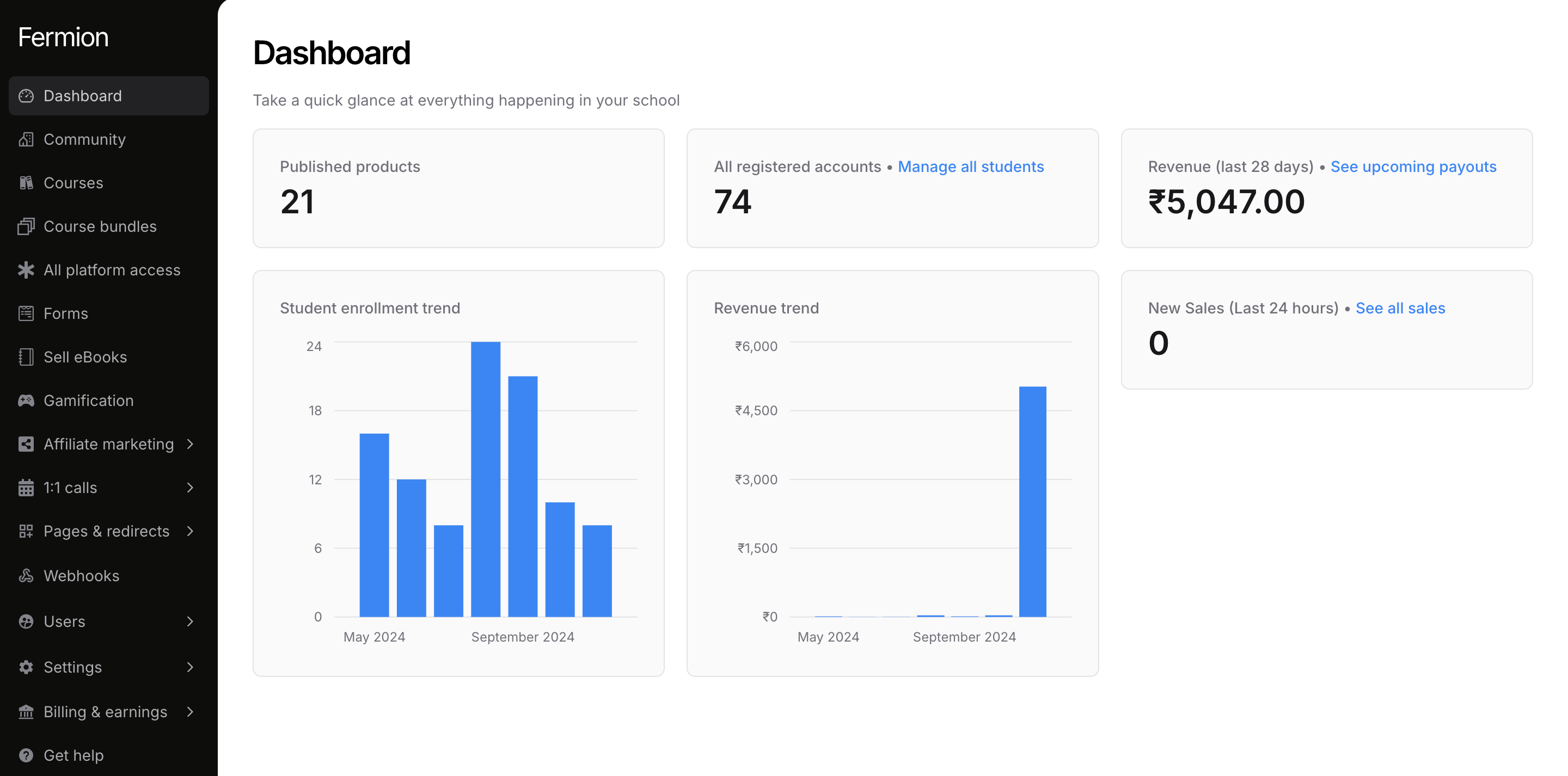This screenshot has height=776, width=1568.
Task: Click the All platform access asterisk icon
Action: click(26, 270)
